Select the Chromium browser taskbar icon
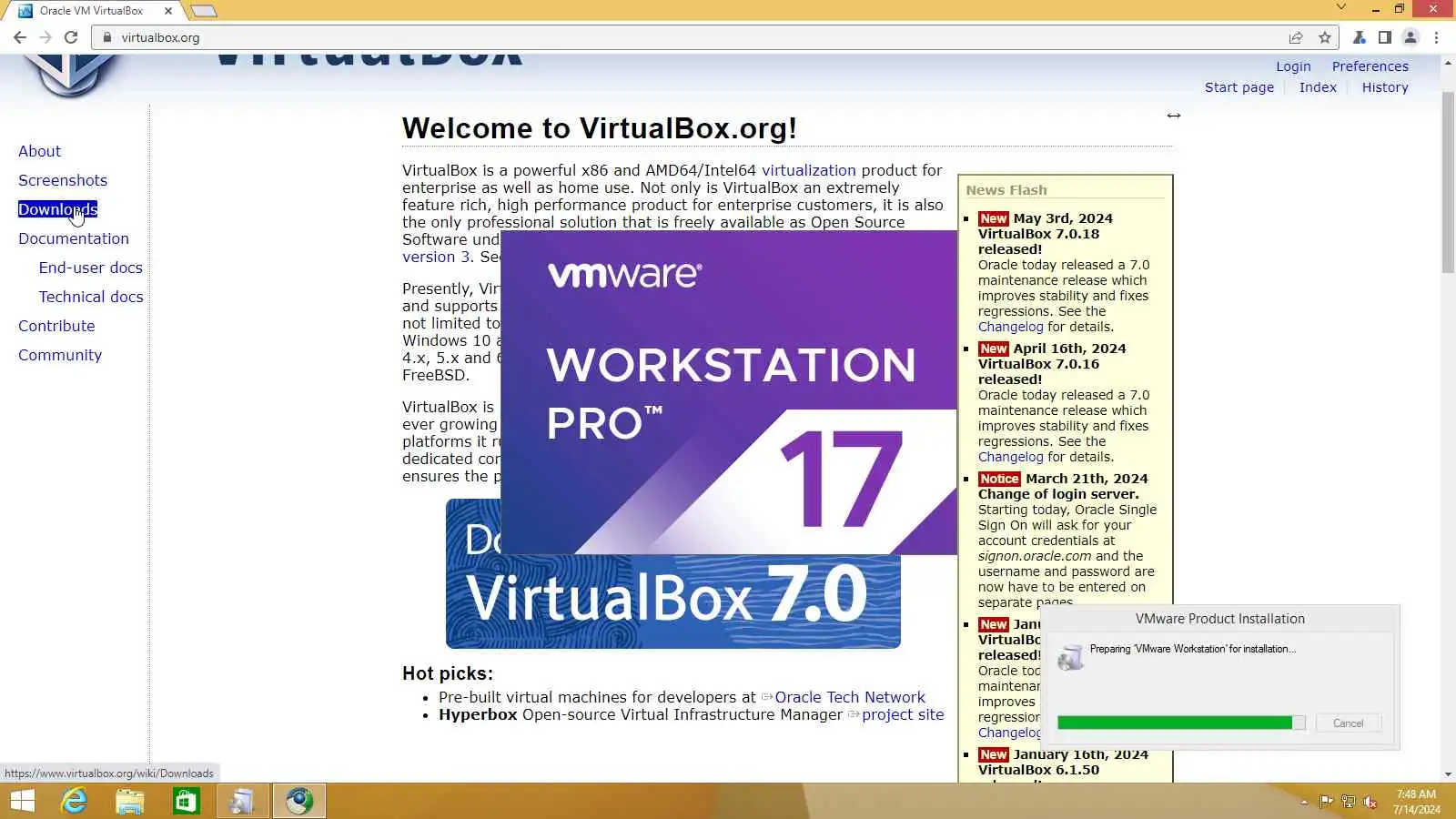Screen dimensions: 1456x819 click(x=298, y=801)
